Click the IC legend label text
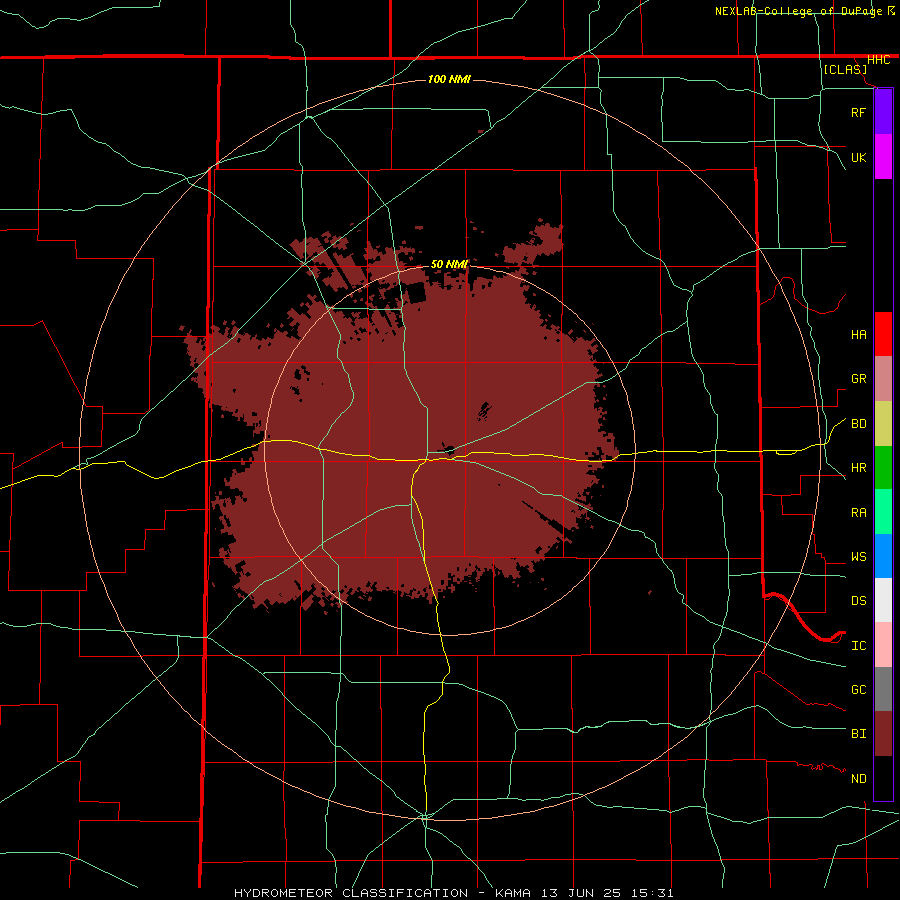900x900 pixels. (858, 646)
